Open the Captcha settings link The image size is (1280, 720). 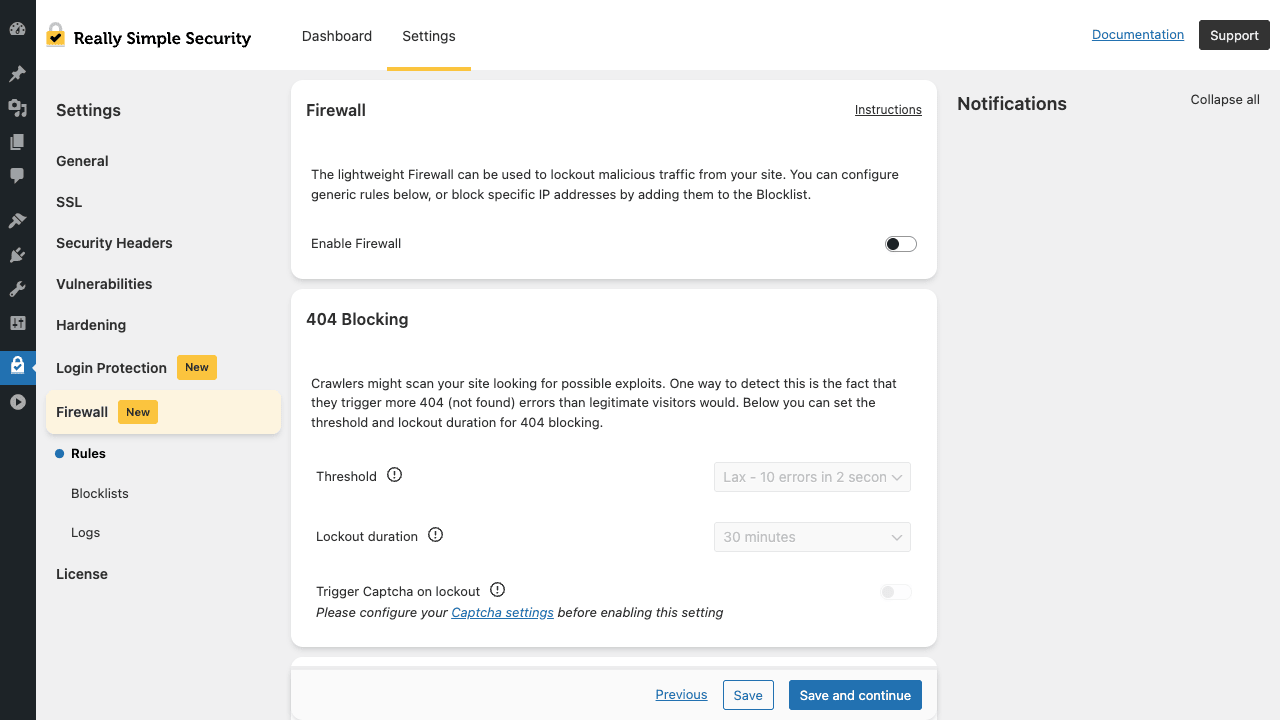tap(502, 612)
